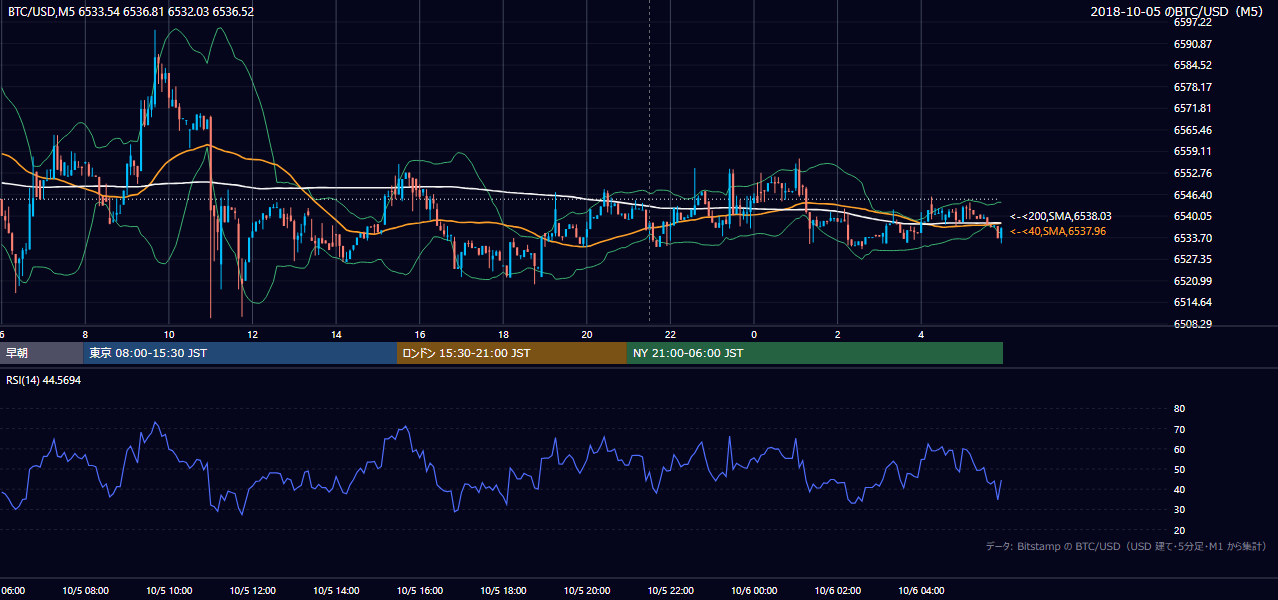
Task: Select the NY 21:00-06:00 JST session bar
Action: pos(815,353)
